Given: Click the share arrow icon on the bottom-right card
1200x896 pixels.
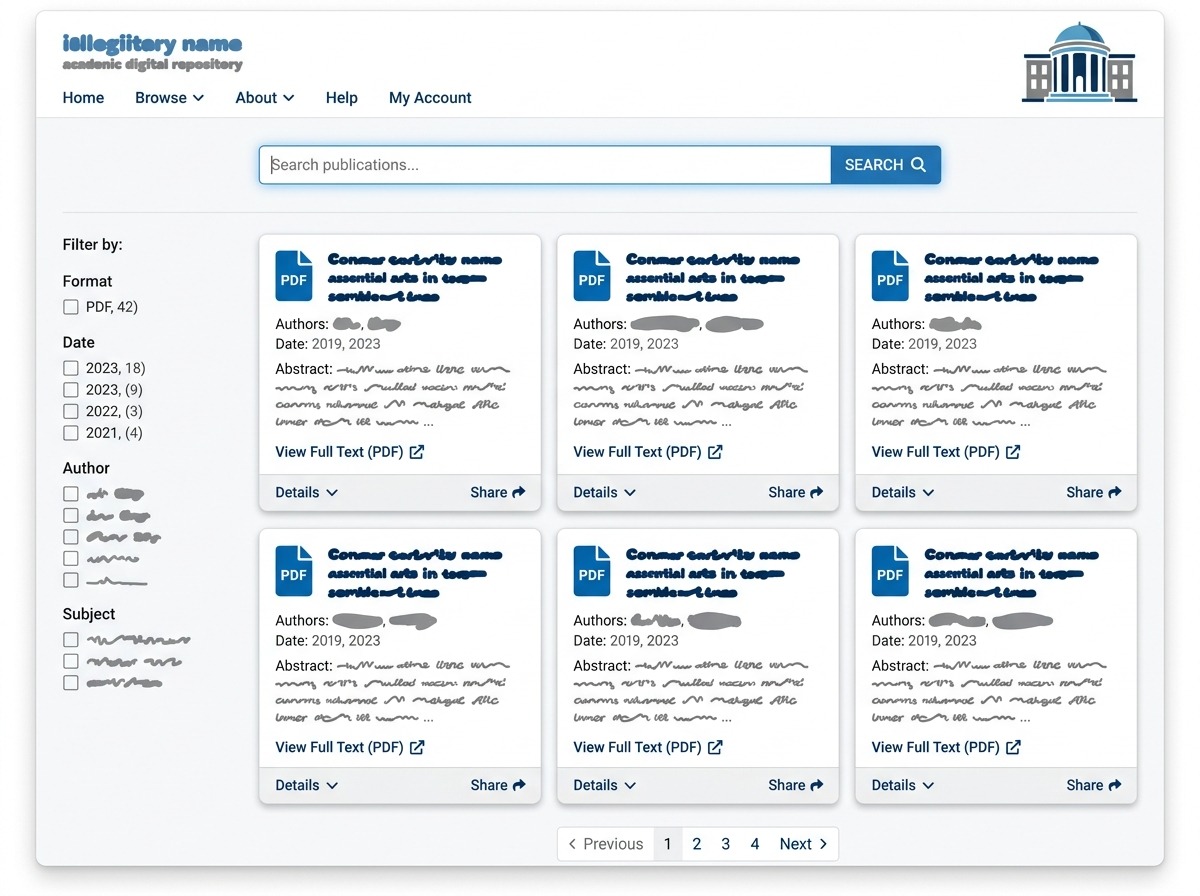Looking at the screenshot, I should click(1115, 785).
